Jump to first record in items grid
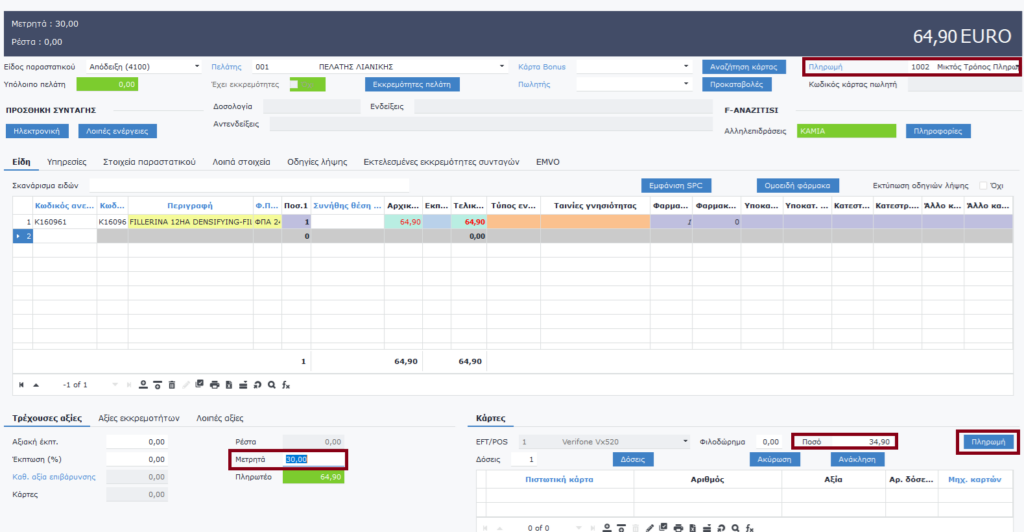This screenshot has width=1024, height=532. [x=21, y=384]
